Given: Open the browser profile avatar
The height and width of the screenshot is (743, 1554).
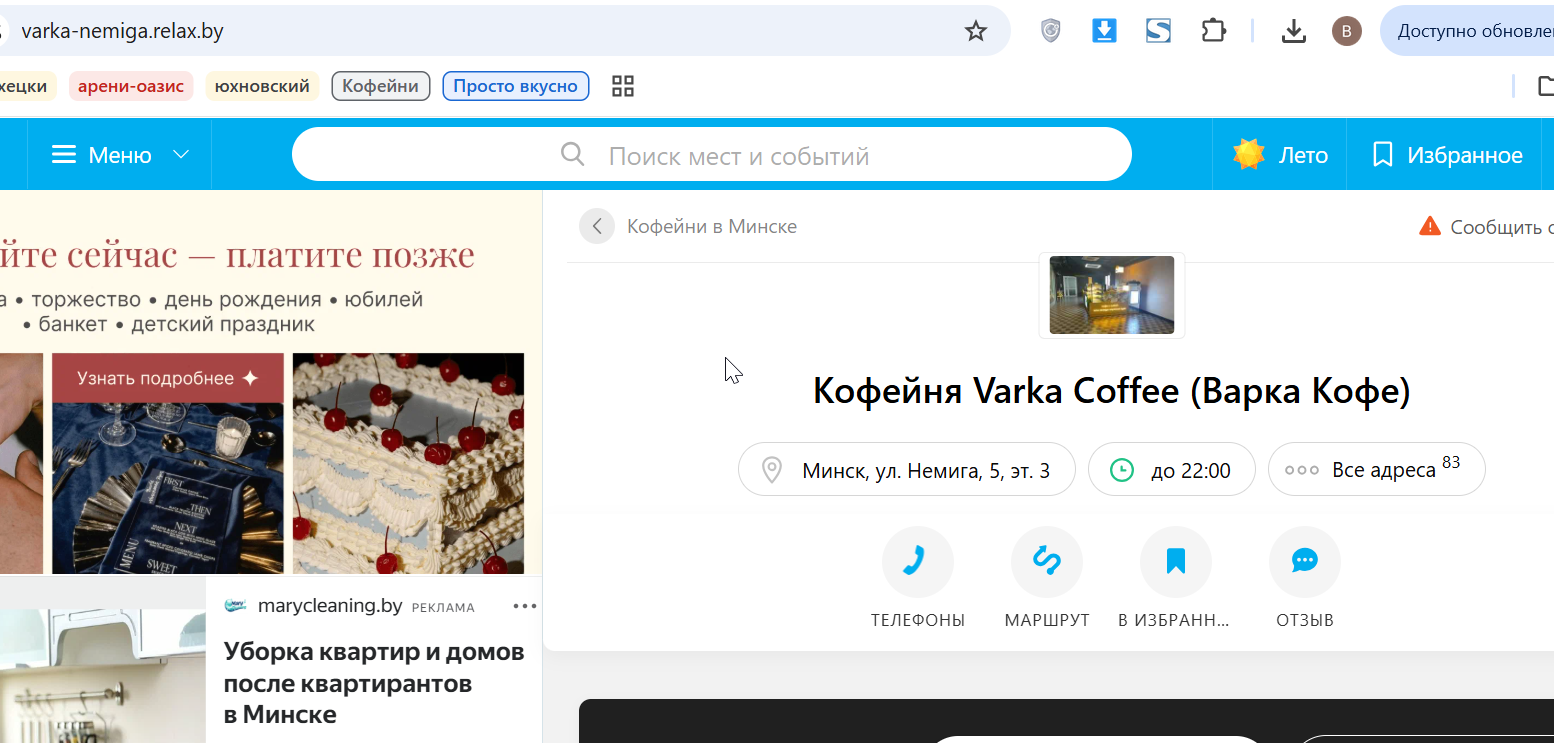Looking at the screenshot, I should tap(1346, 31).
